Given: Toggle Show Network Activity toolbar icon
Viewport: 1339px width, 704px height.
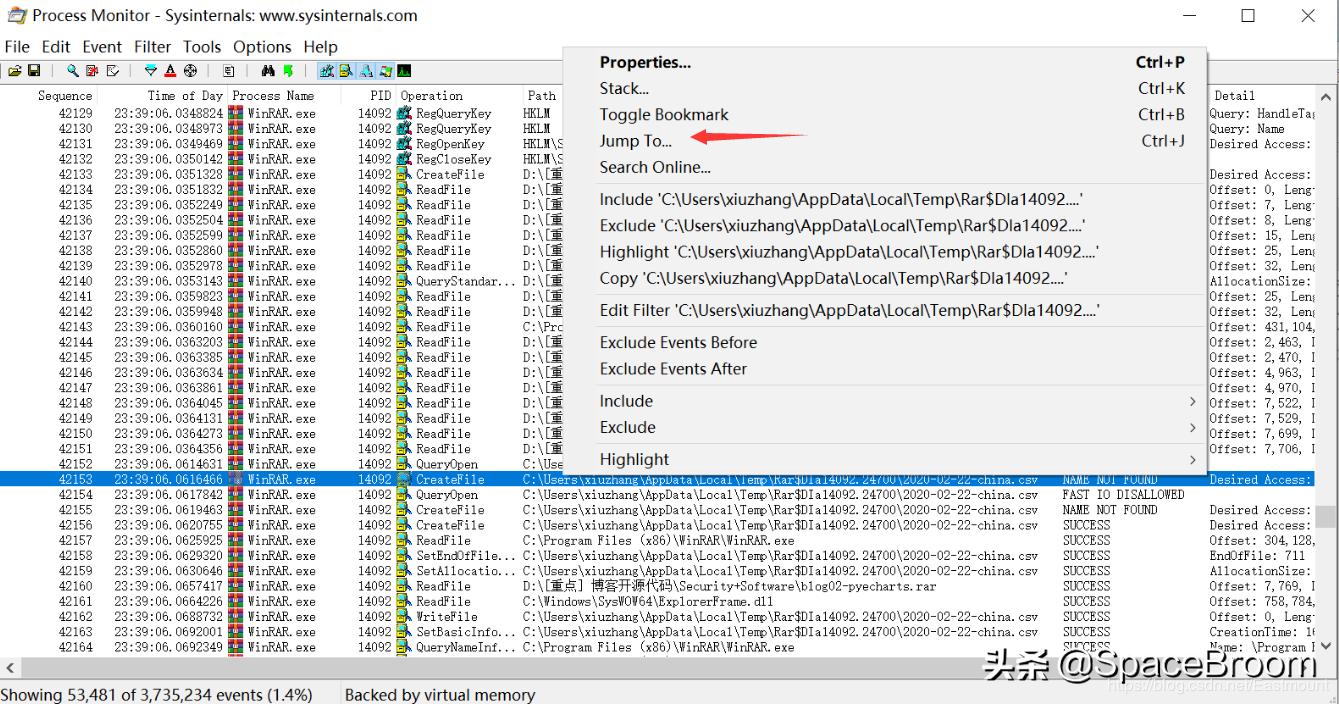Looking at the screenshot, I should pyautogui.click(x=366, y=71).
